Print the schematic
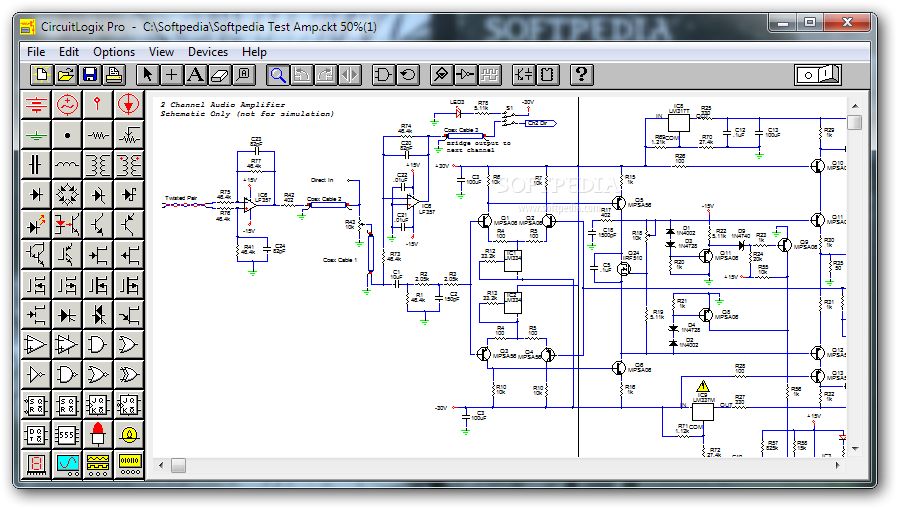Image resolution: width=898 pixels, height=509 pixels. click(x=114, y=75)
